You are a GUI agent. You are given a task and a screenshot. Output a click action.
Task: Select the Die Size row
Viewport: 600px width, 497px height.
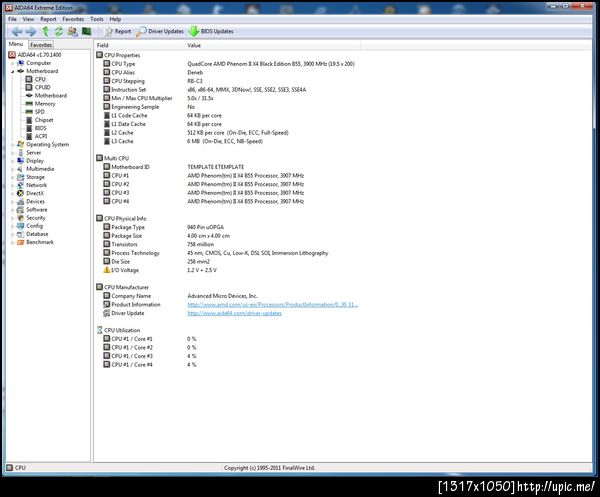click(x=157, y=262)
